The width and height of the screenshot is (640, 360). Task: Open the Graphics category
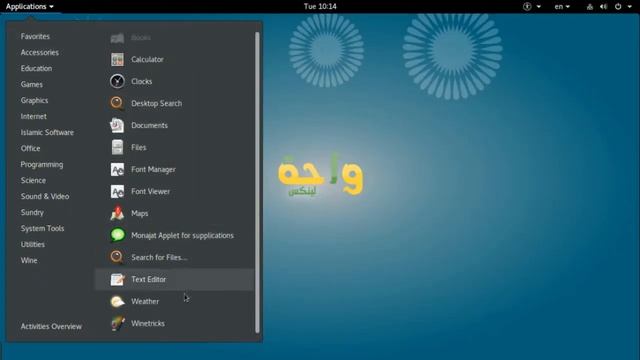pos(34,100)
